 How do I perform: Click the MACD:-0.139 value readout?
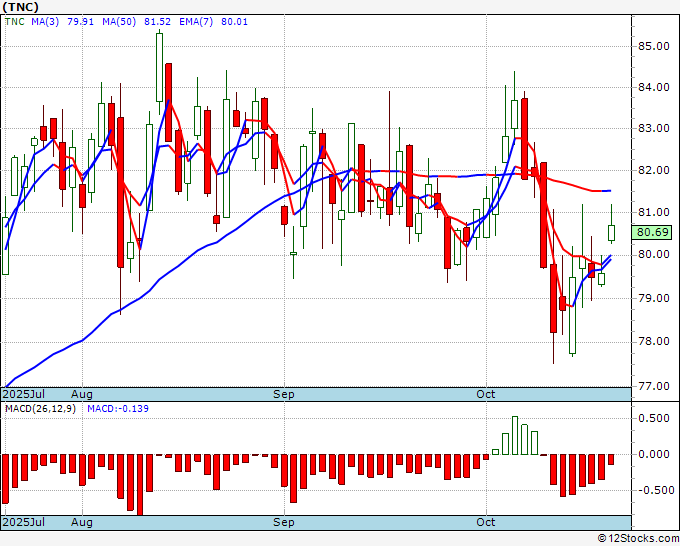118,409
